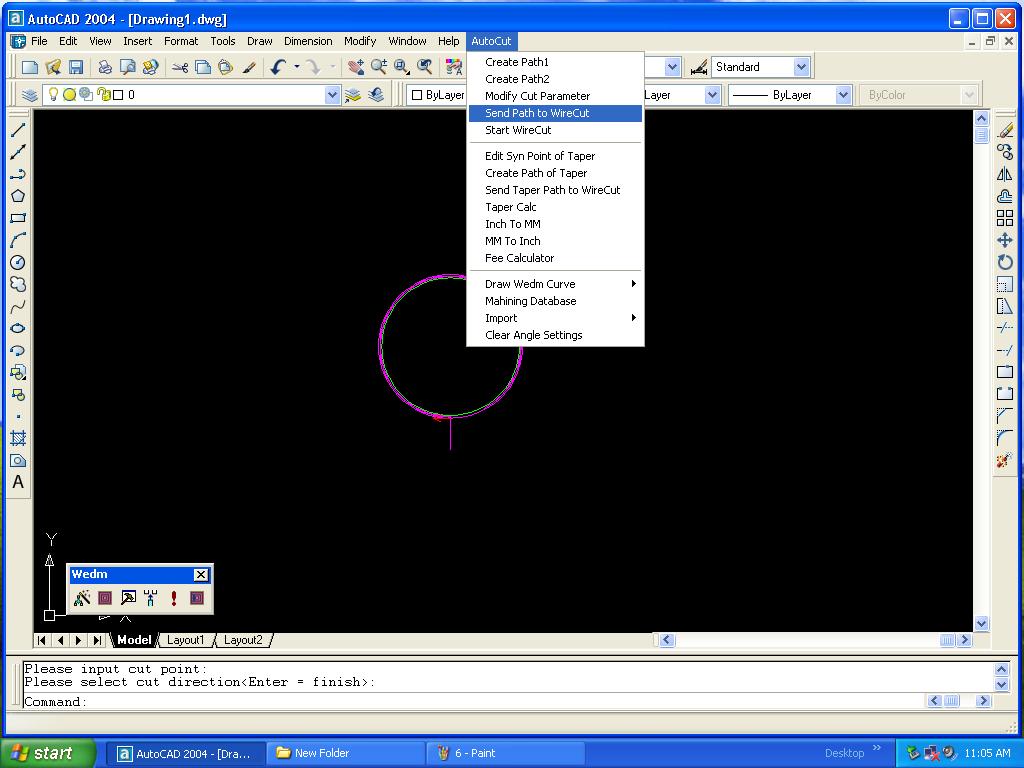Click the layer 0 color swatch
Screen dimensions: 1024x768
tap(118, 95)
